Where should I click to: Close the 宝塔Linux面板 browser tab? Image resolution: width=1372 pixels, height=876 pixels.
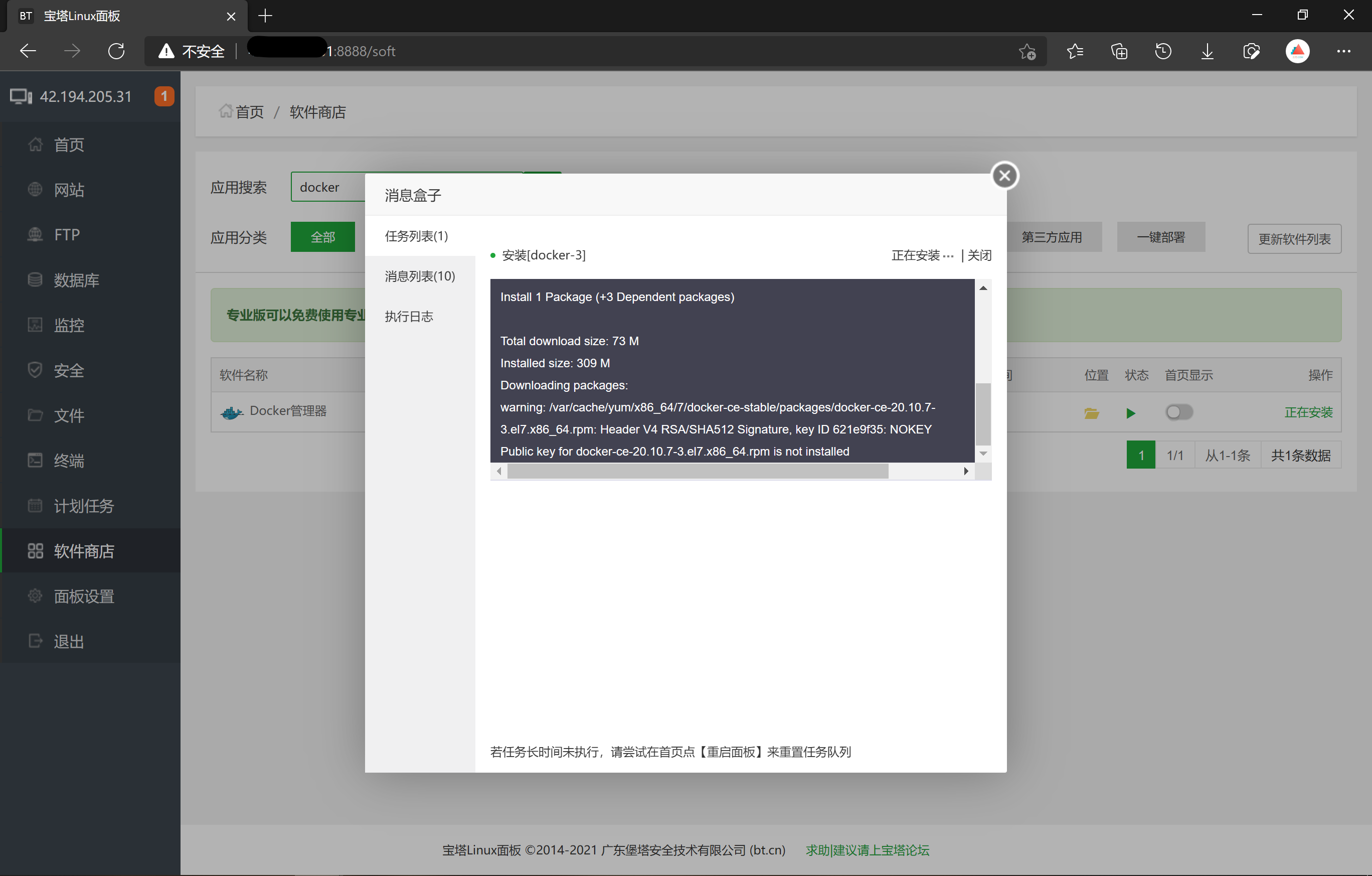pos(231,17)
